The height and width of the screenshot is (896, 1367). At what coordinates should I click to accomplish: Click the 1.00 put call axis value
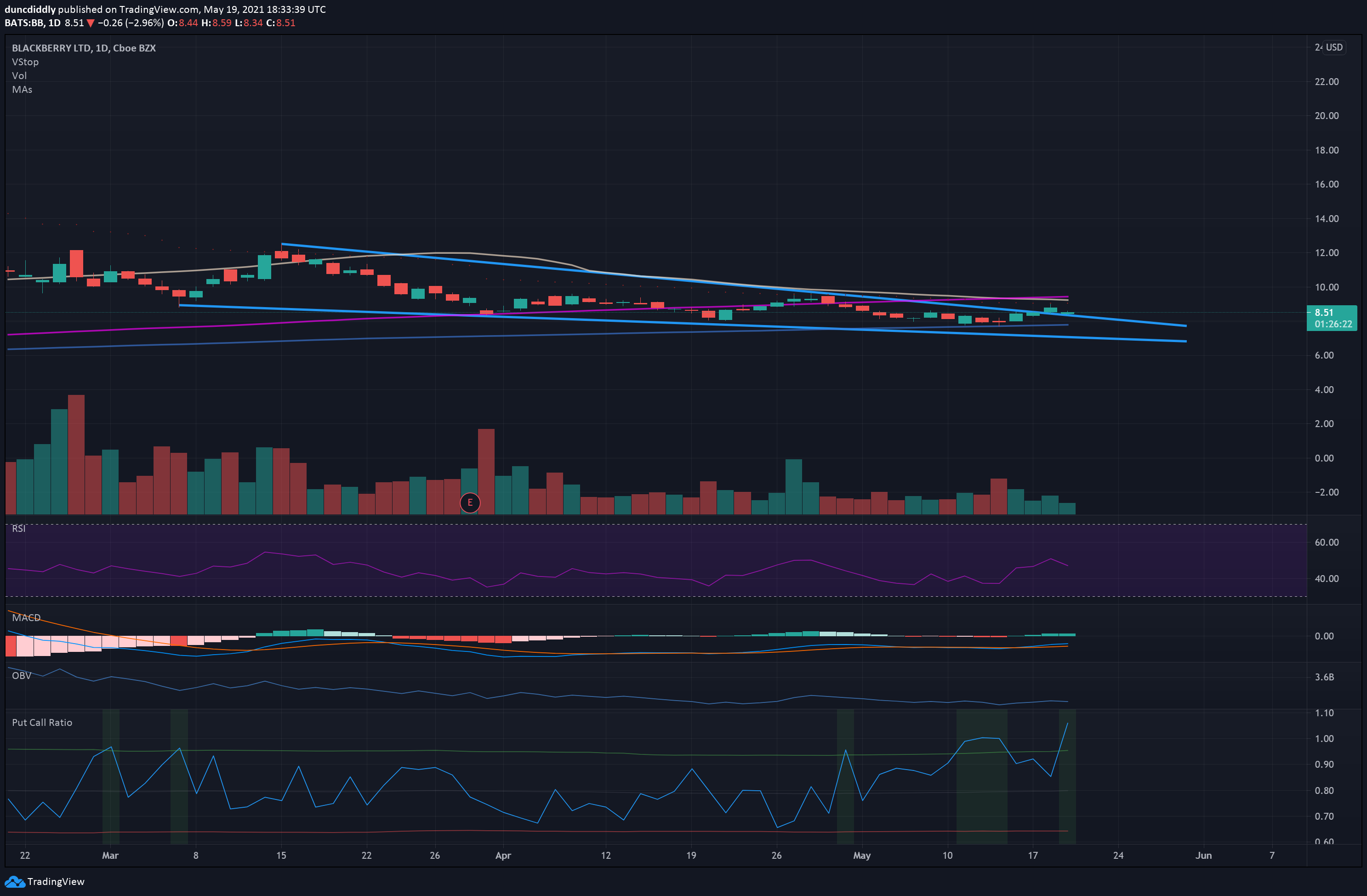pos(1325,739)
